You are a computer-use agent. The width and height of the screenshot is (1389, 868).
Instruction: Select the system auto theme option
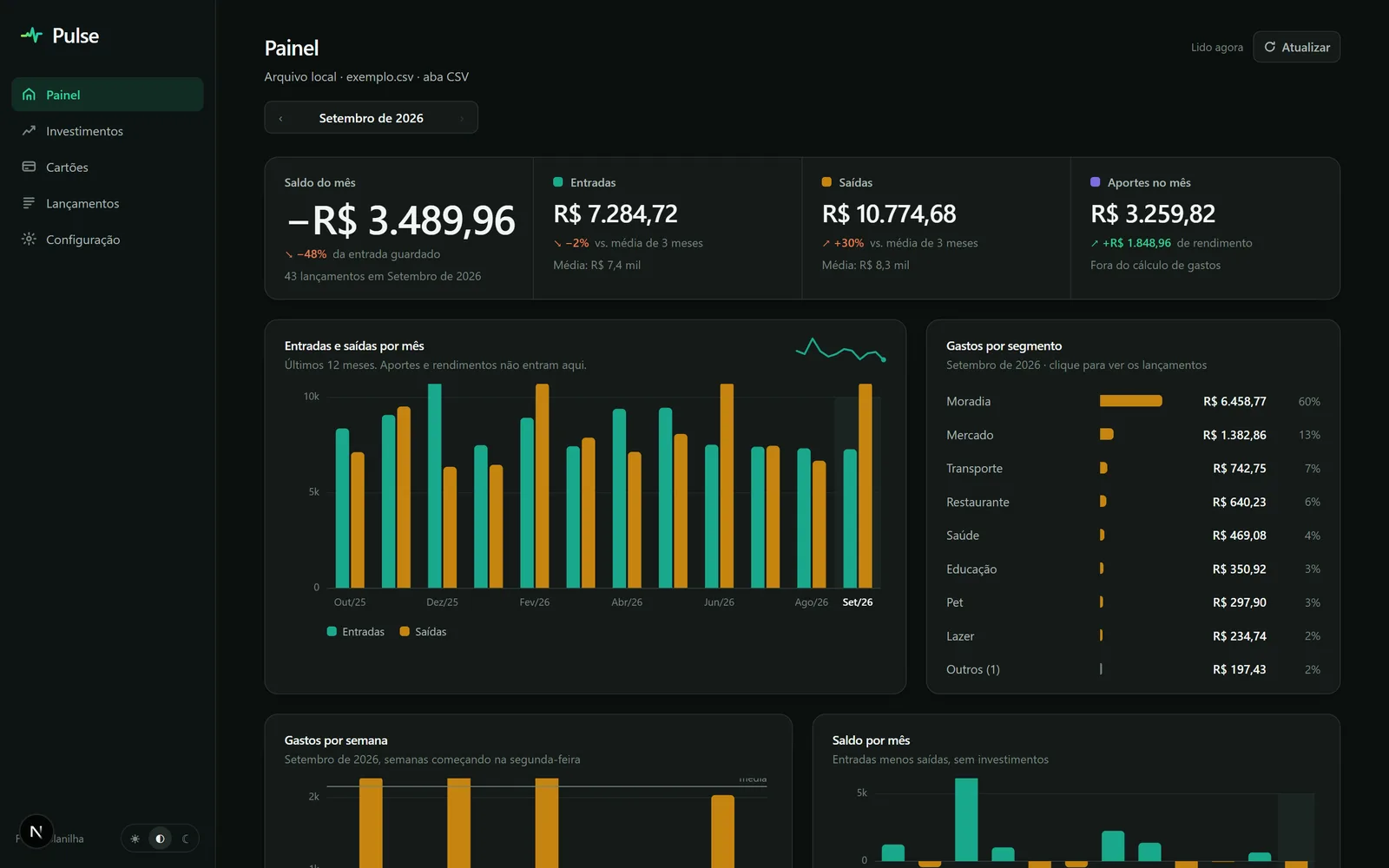pyautogui.click(x=160, y=838)
